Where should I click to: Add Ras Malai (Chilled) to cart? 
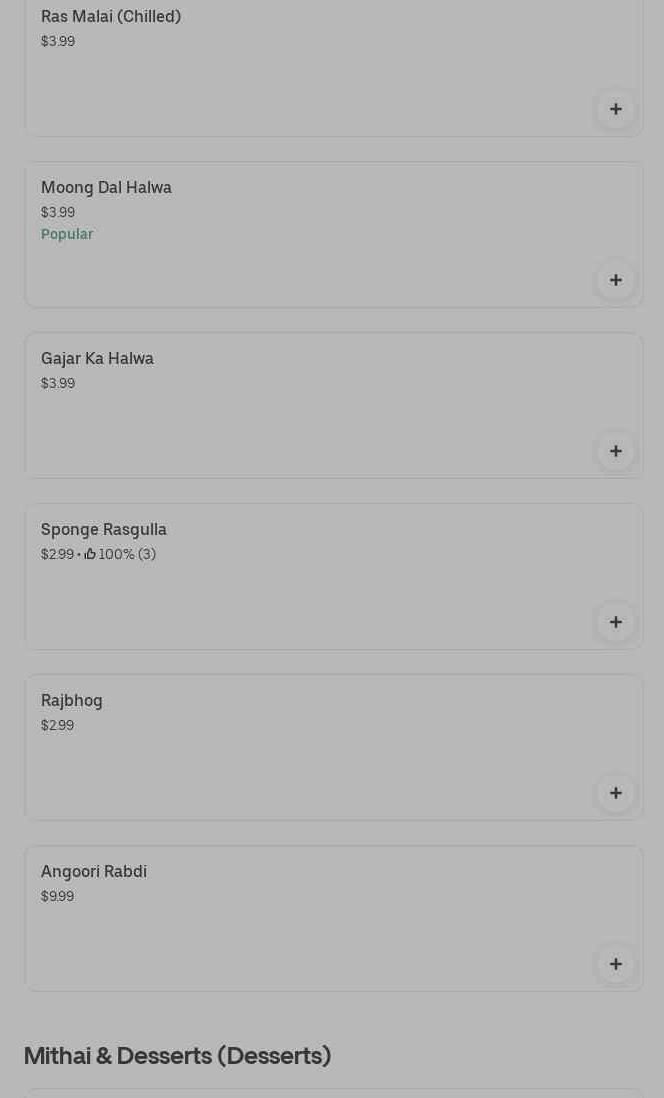tap(615, 109)
